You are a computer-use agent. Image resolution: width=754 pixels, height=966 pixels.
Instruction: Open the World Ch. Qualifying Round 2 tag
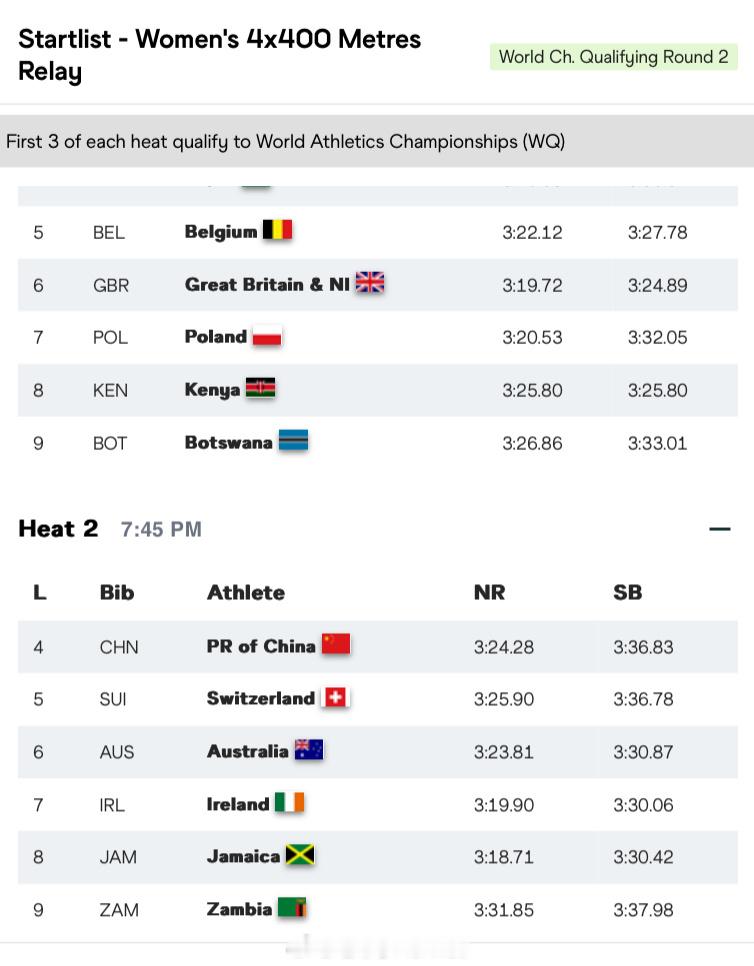click(614, 57)
